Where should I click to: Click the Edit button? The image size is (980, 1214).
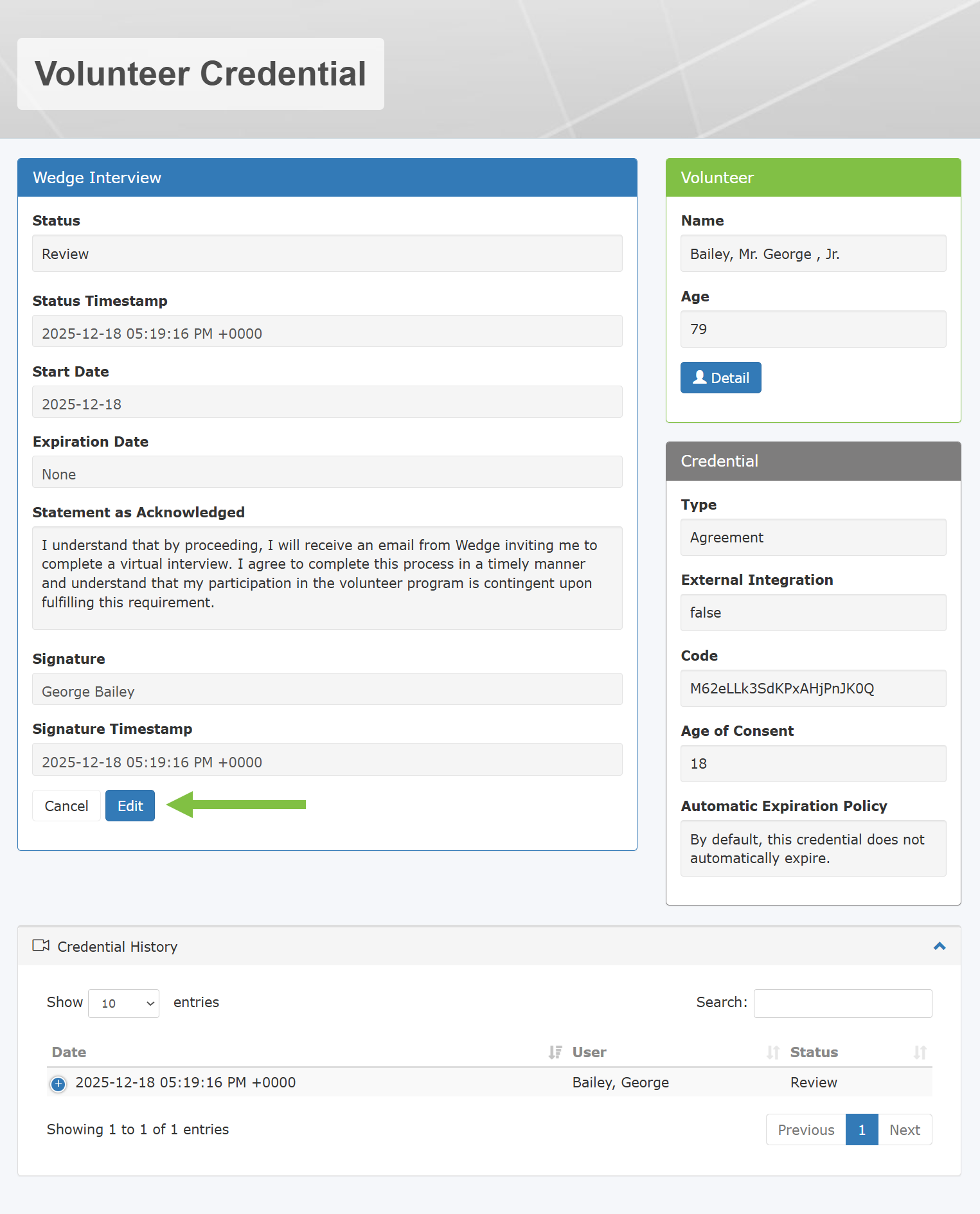pos(130,805)
